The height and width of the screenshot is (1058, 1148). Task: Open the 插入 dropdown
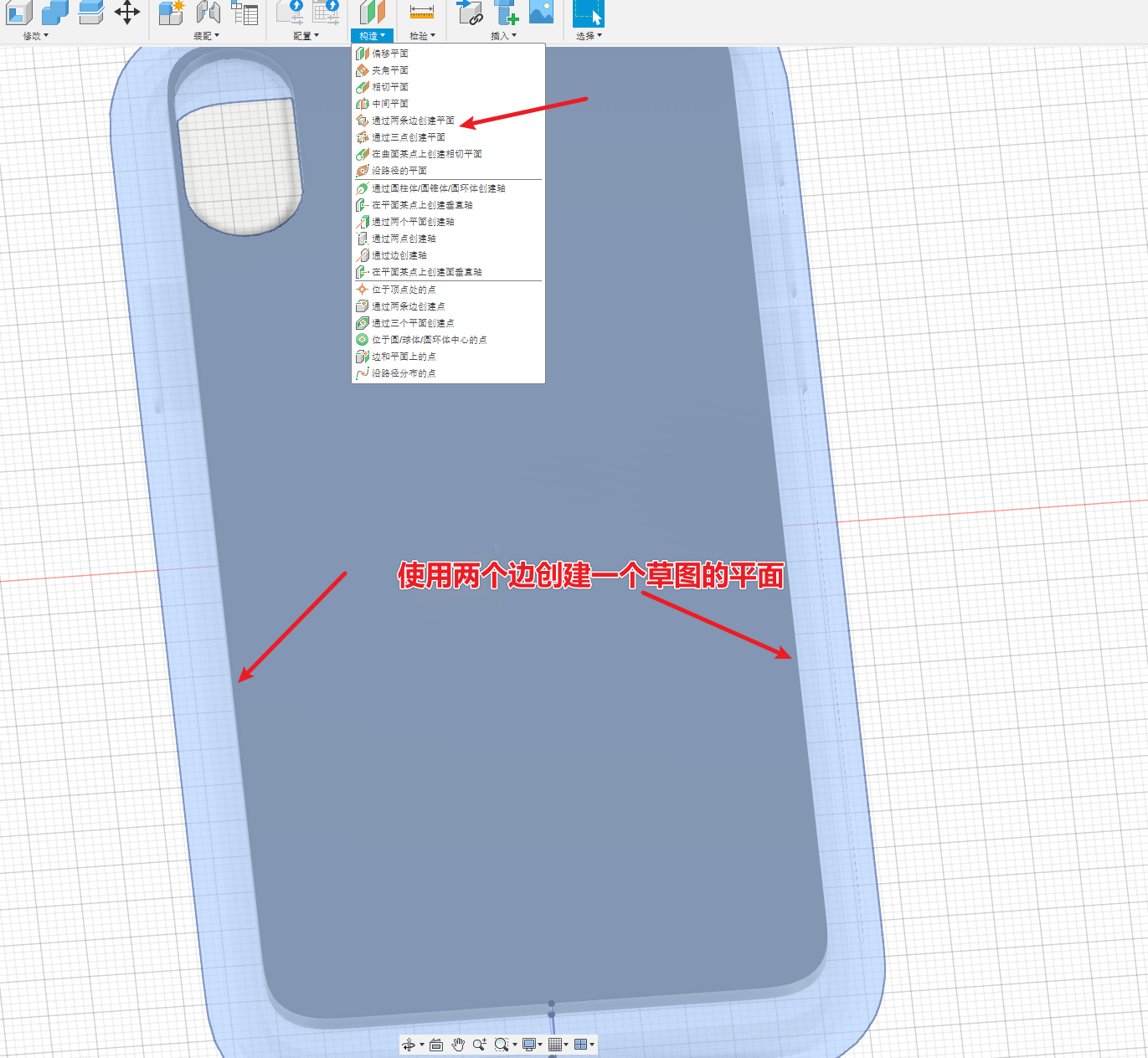tap(503, 36)
